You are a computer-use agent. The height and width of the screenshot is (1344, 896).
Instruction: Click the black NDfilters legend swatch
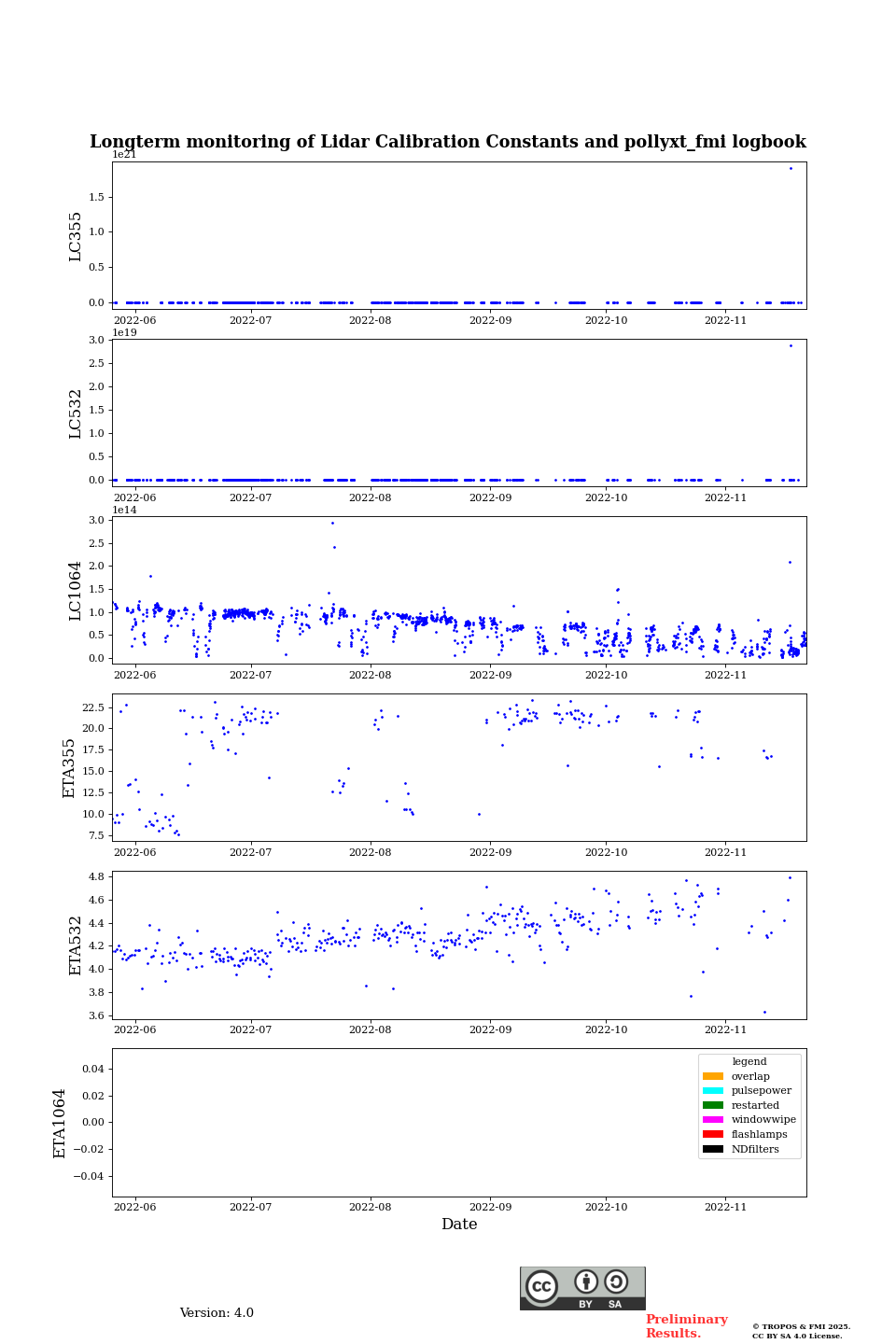712,1149
